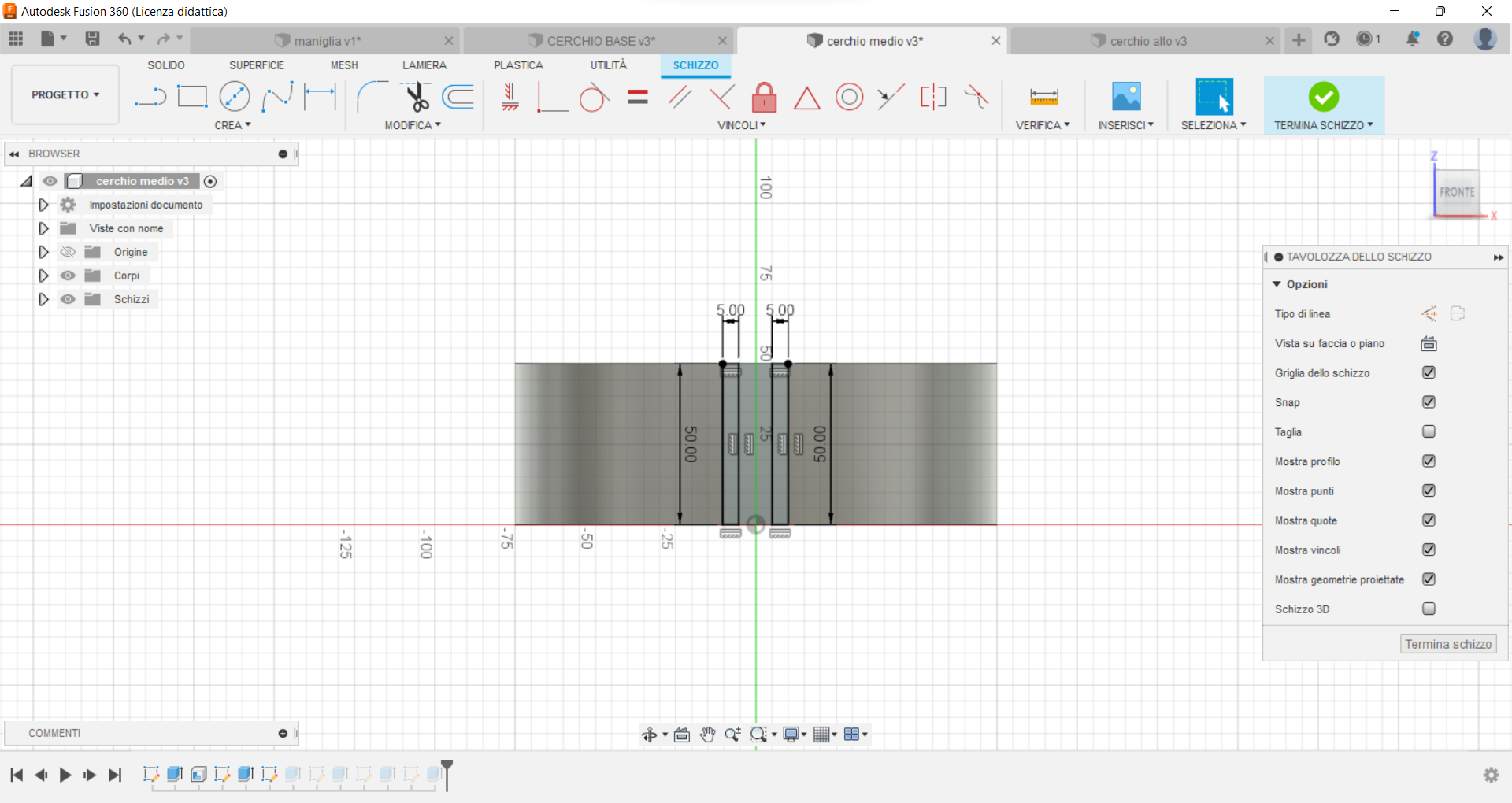Screen dimensions: 1512x803
Task: Select the 2-Point Rectangle tool
Action: click(x=192, y=96)
